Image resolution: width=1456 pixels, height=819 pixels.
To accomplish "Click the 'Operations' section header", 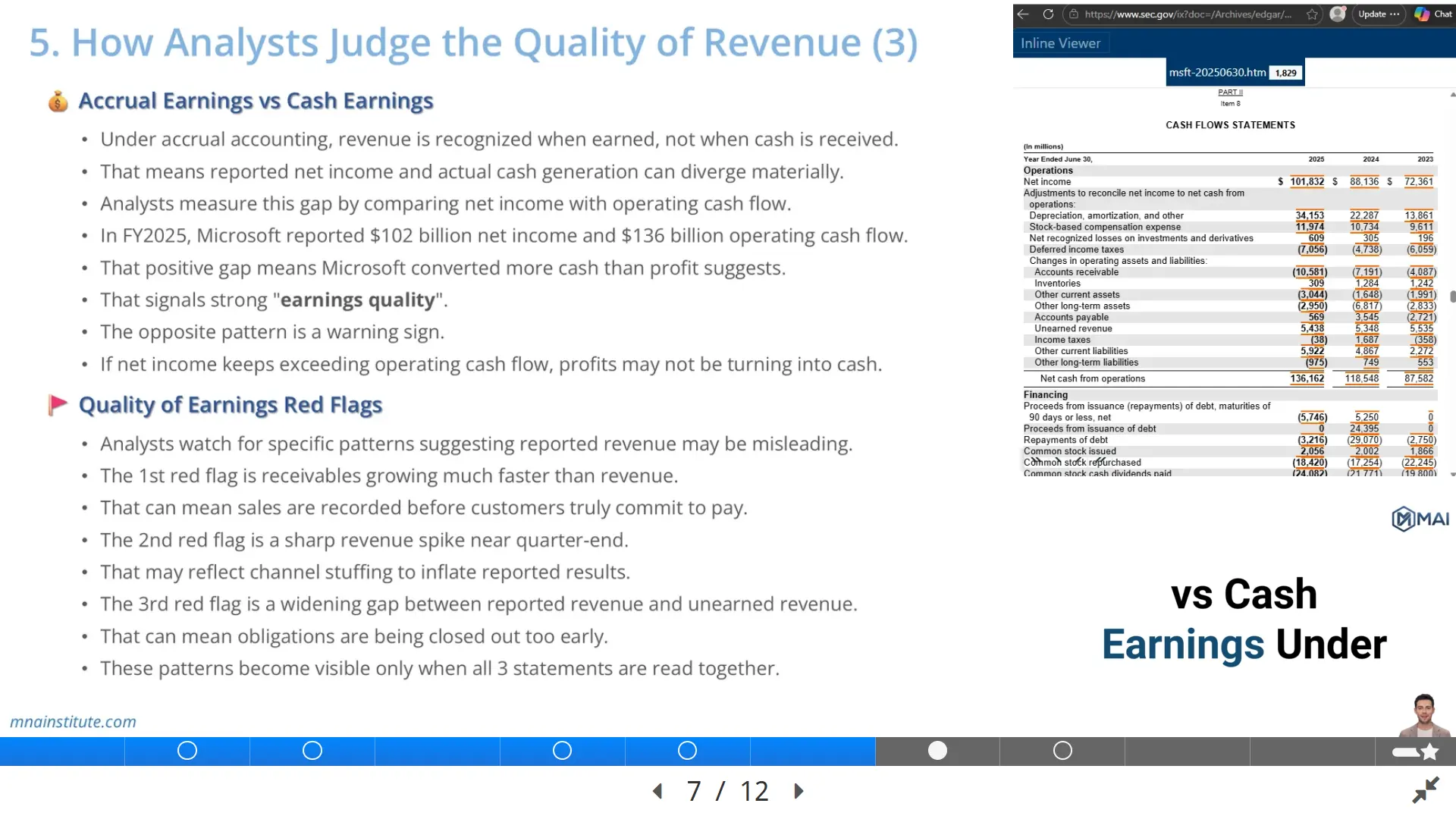I will [1048, 171].
